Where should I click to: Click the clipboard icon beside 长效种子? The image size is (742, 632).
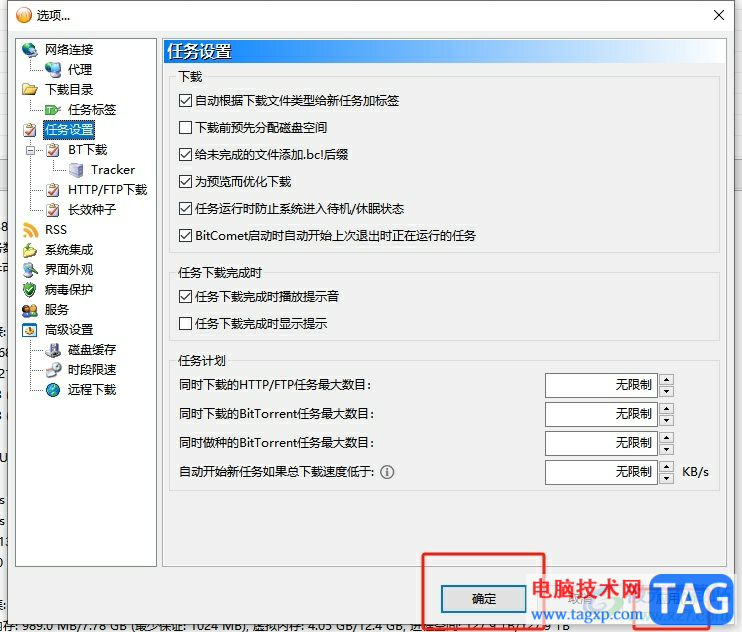pyautogui.click(x=53, y=210)
